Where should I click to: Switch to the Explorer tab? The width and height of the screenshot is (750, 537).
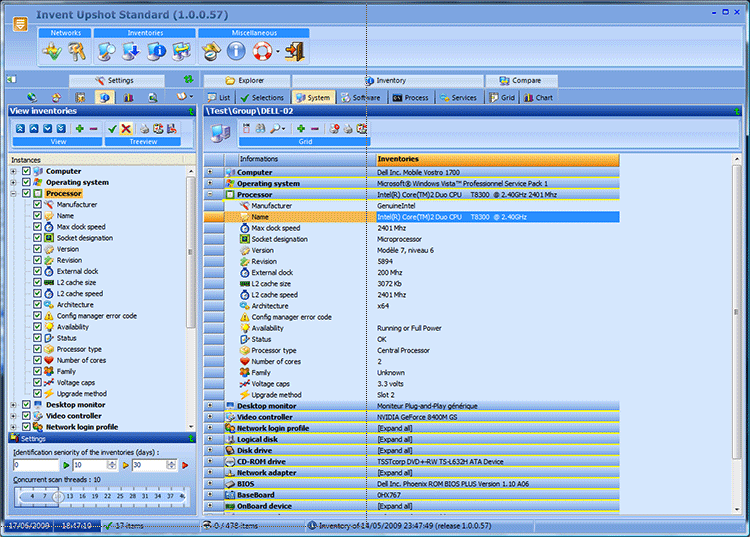pos(246,80)
